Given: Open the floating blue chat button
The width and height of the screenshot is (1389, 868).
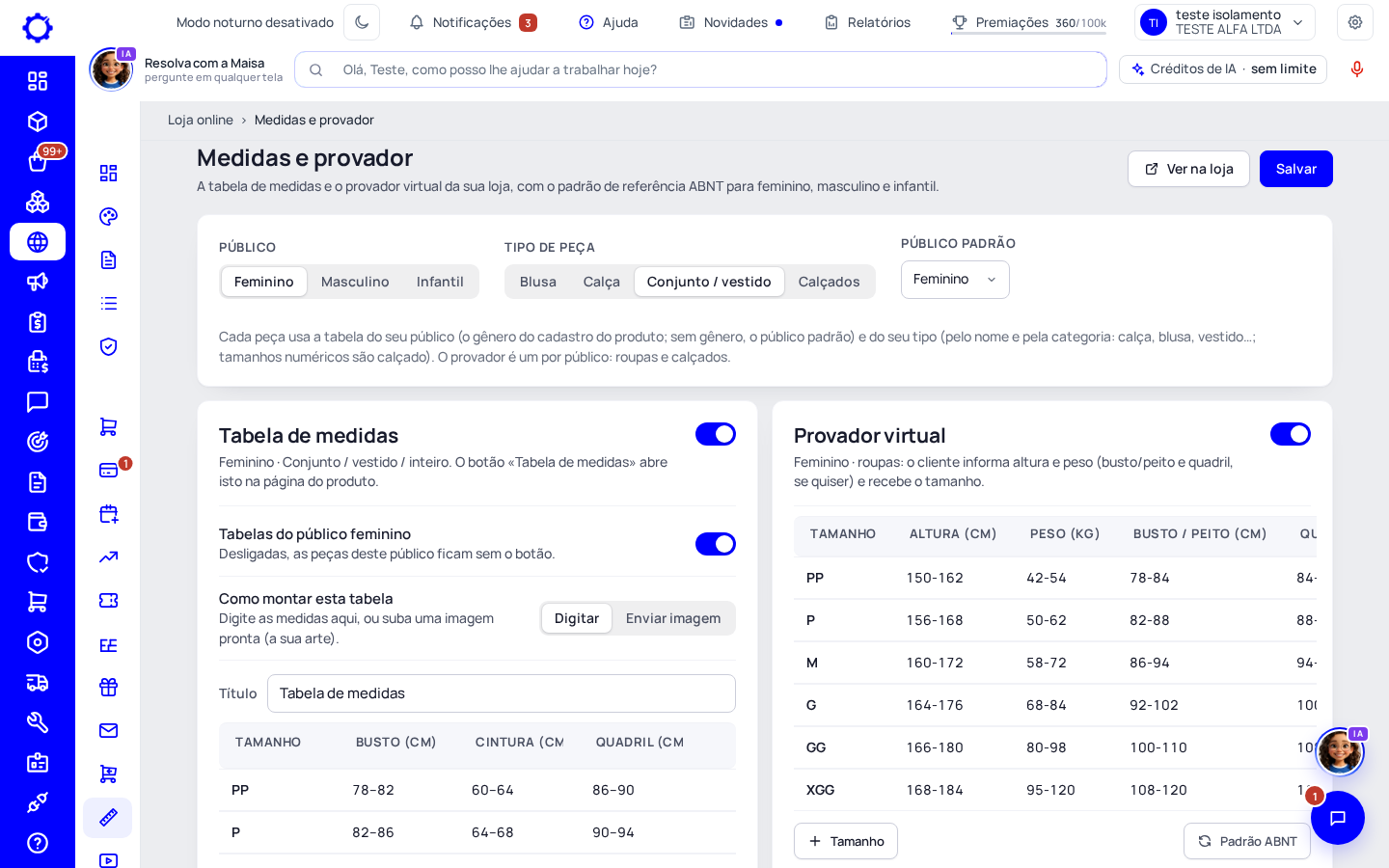Looking at the screenshot, I should 1338,818.
